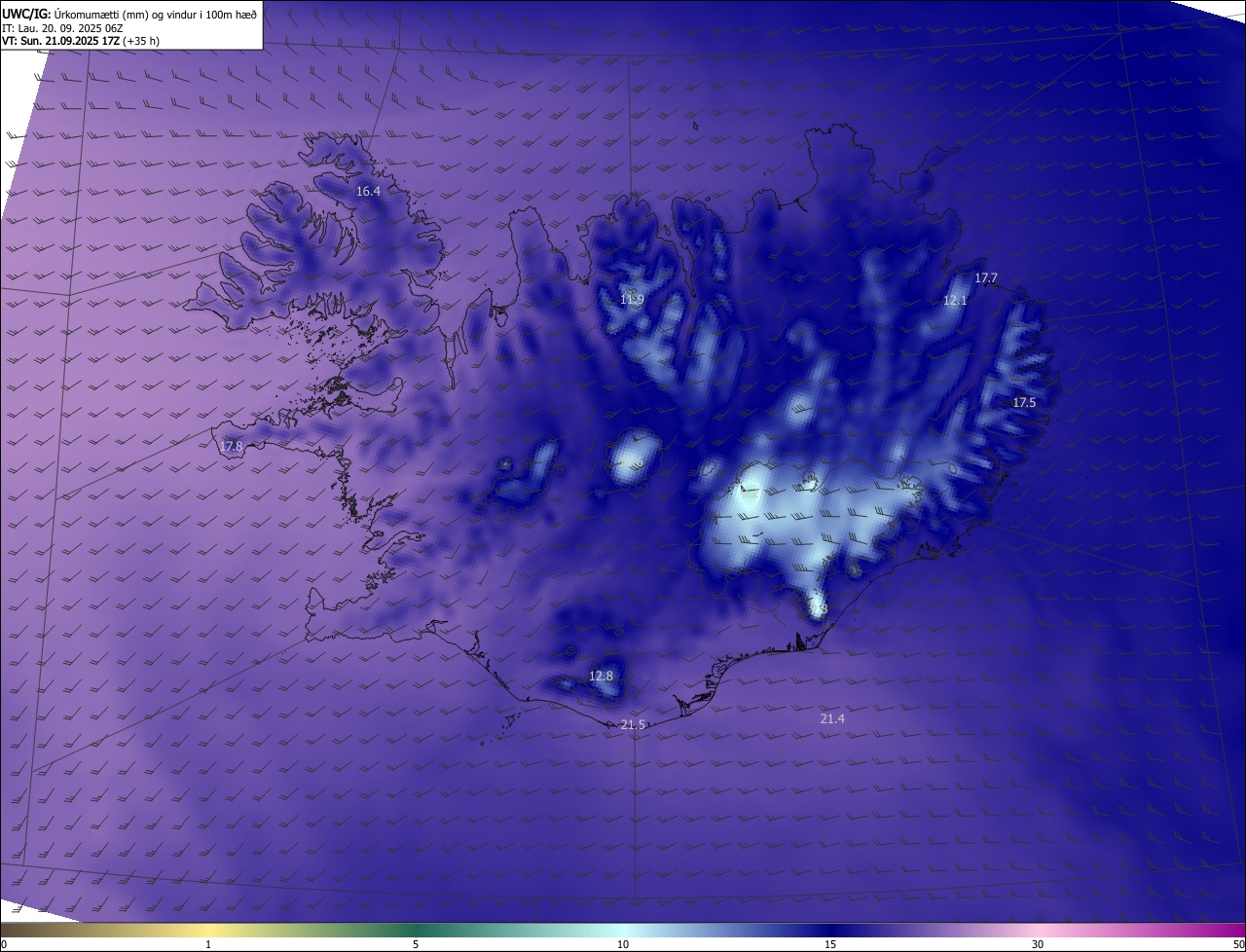Click the 17.8 value on the map
Image resolution: width=1246 pixels, height=952 pixels.
(231, 447)
